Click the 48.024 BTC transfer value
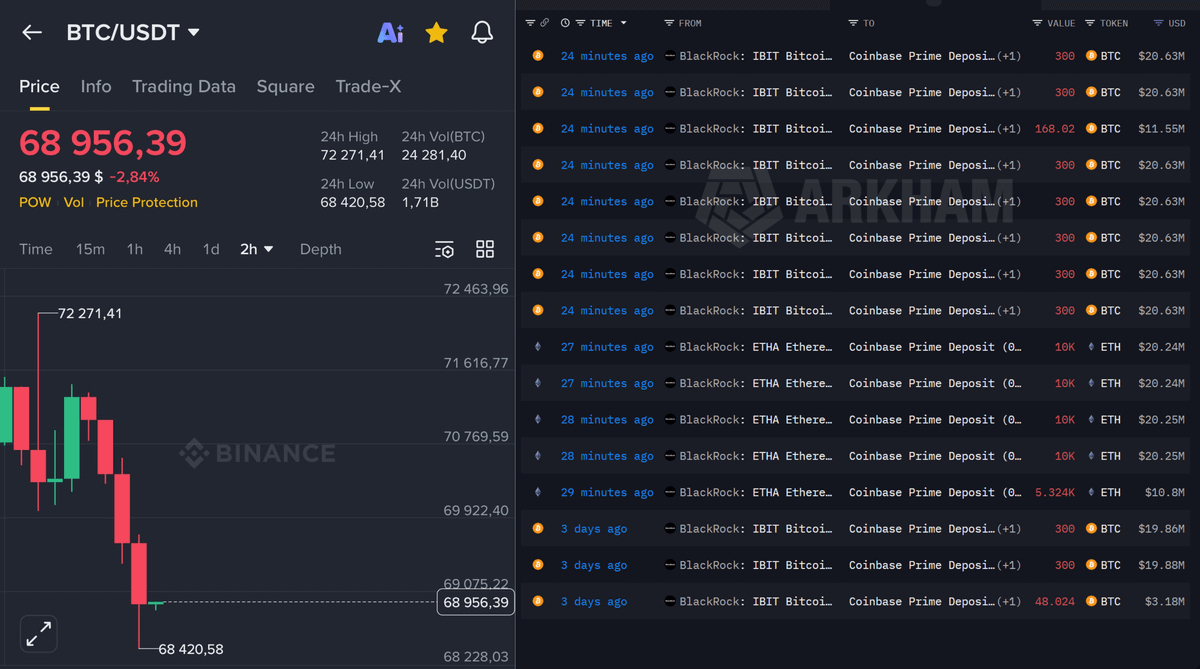1200x669 pixels. click(x=1055, y=601)
